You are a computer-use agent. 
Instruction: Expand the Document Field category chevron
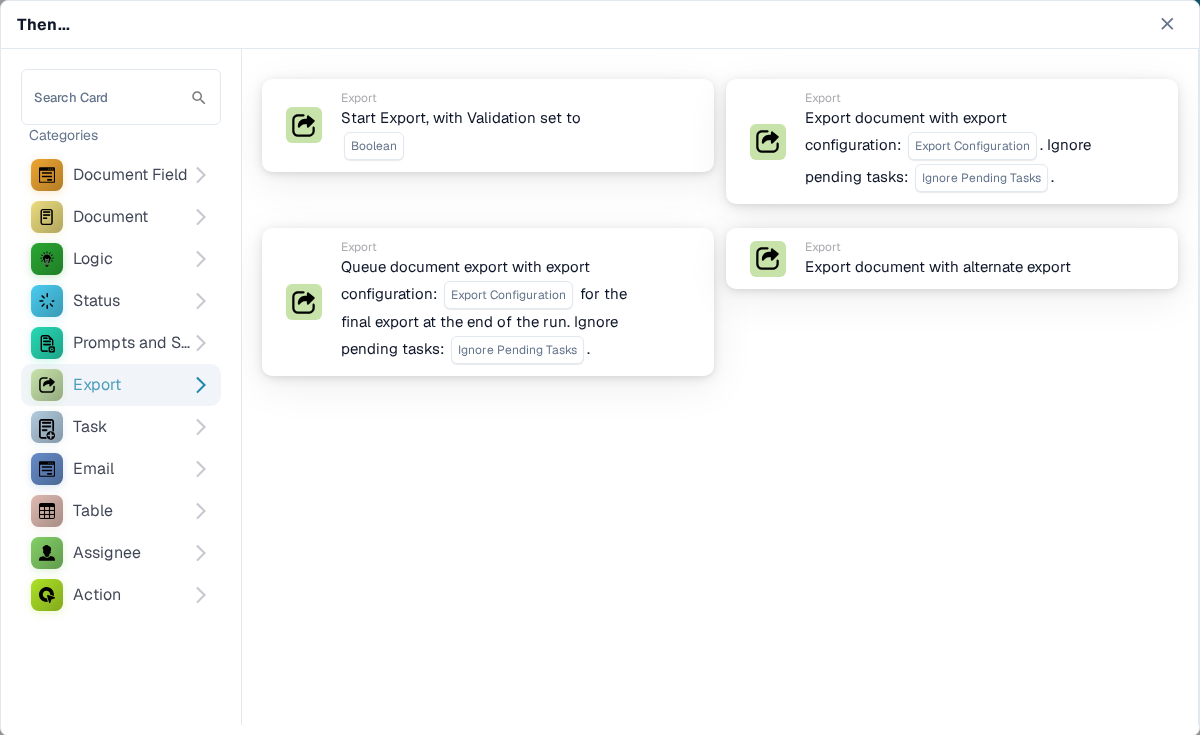click(x=201, y=175)
